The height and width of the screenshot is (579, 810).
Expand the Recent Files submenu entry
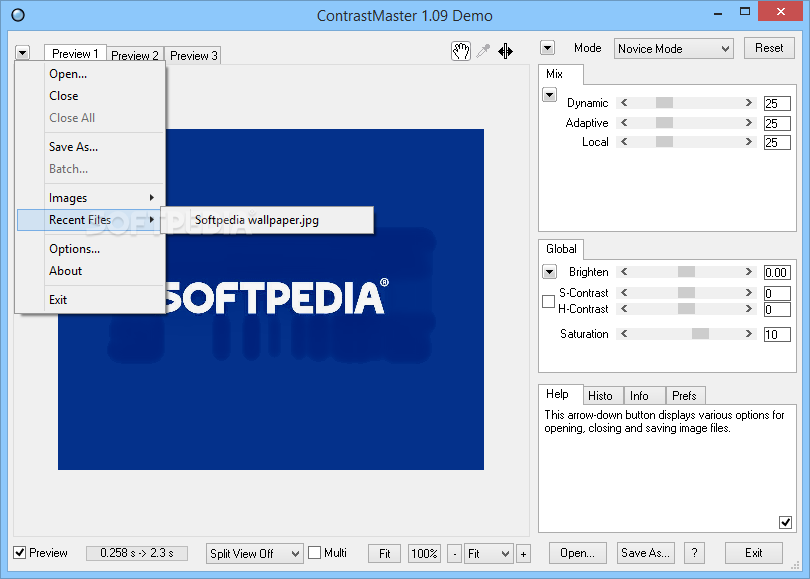[91, 220]
